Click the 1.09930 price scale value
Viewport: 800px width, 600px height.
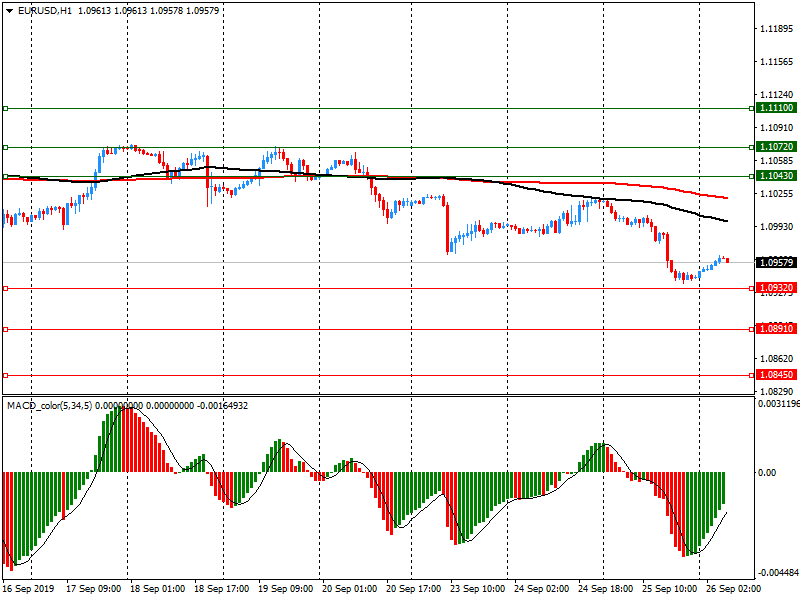777,227
